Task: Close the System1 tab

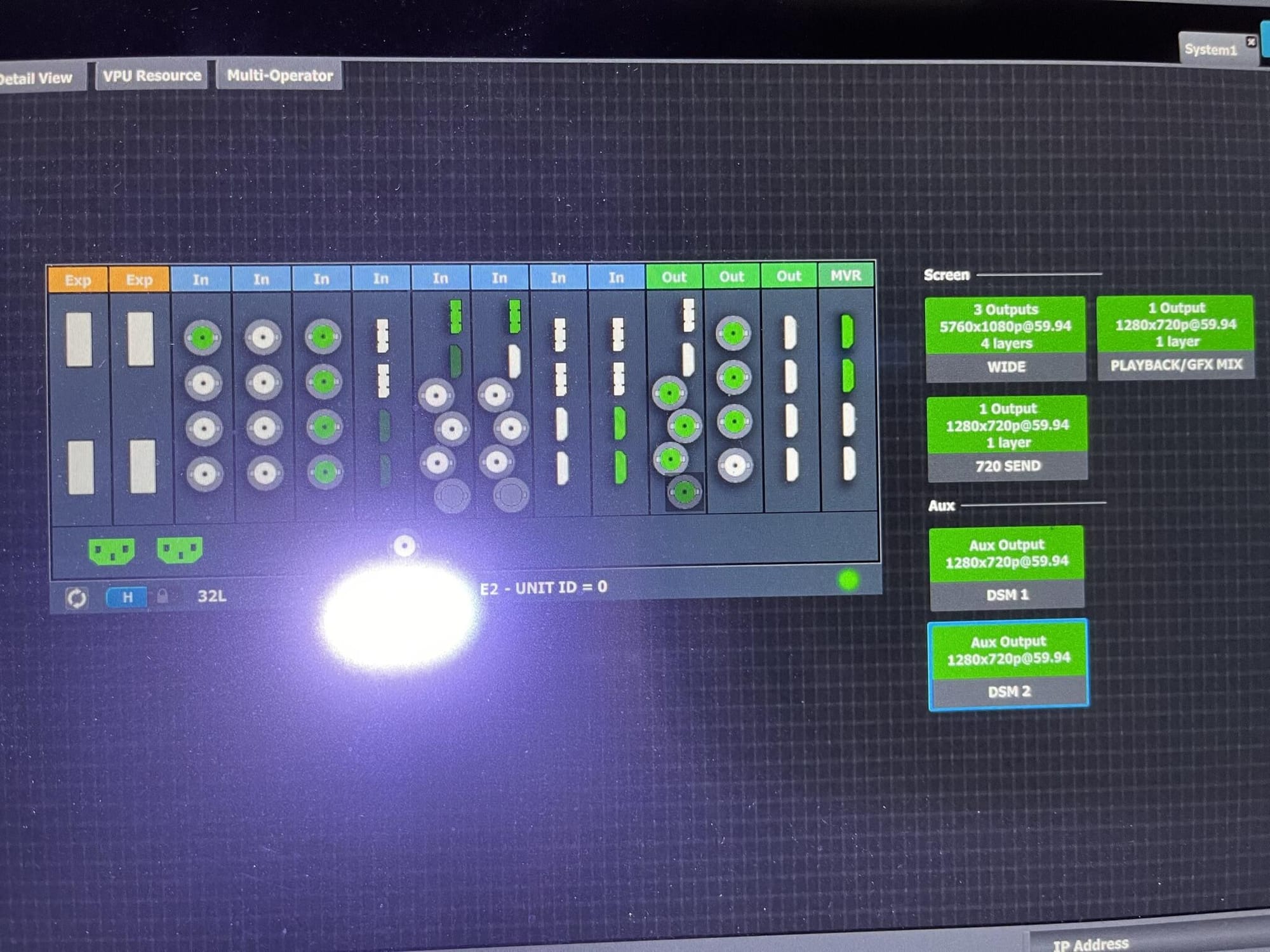Action: coord(1250,42)
